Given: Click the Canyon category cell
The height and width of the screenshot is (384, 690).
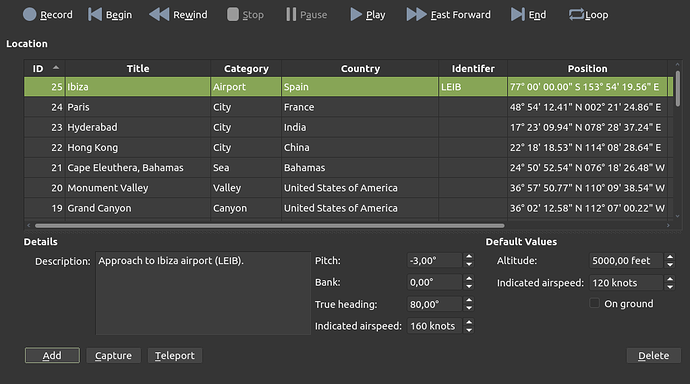Looking at the screenshot, I should 246,208.
